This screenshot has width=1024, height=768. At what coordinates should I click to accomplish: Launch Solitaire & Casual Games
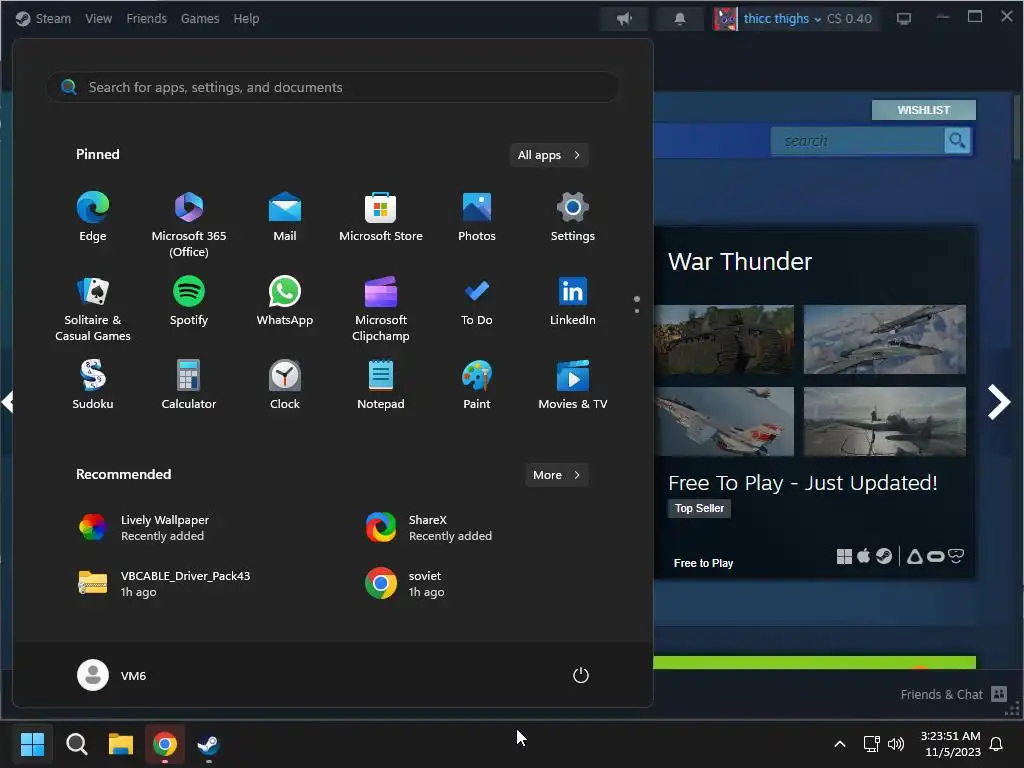click(x=93, y=309)
